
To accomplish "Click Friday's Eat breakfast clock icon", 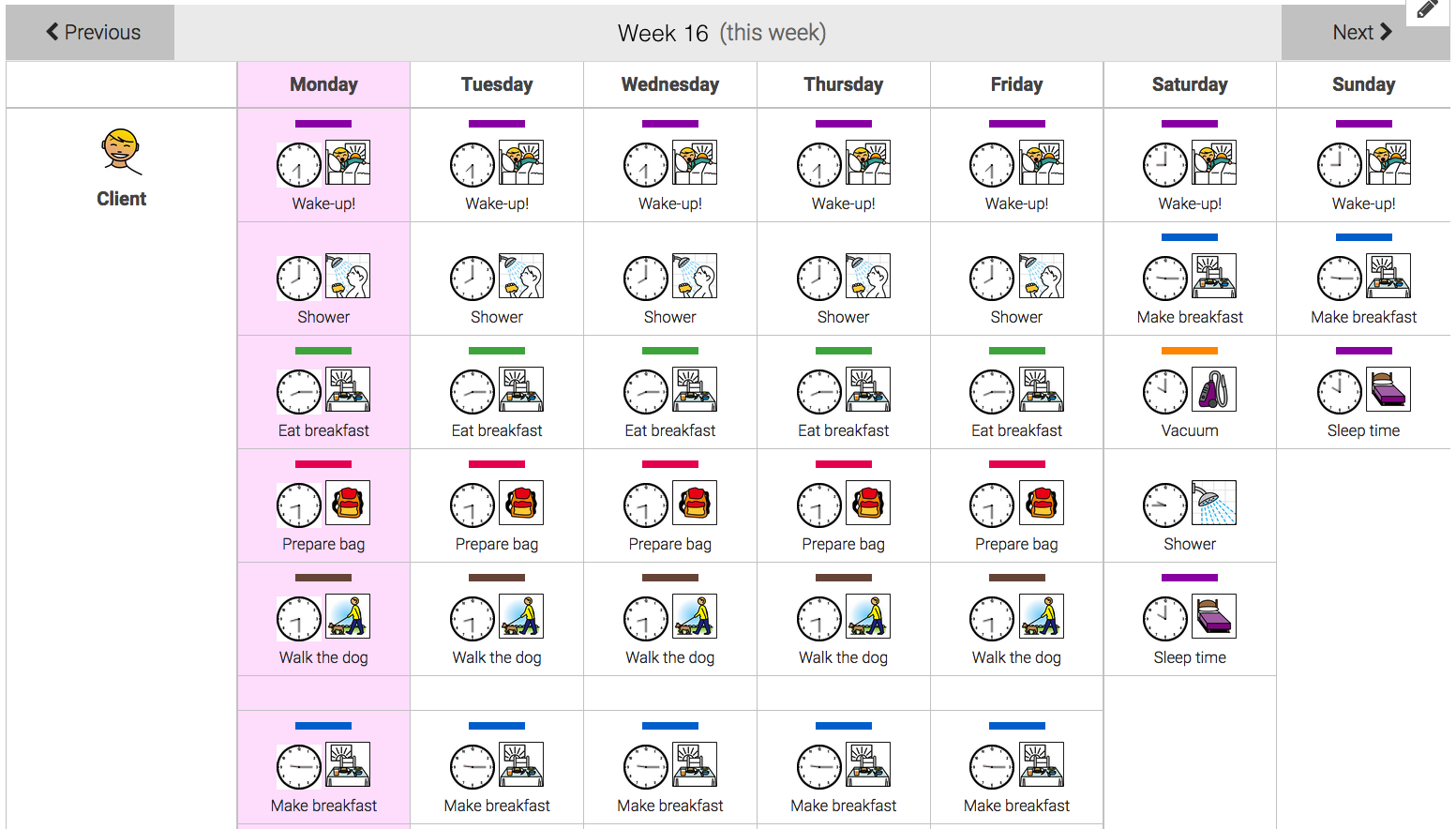I will [x=992, y=392].
